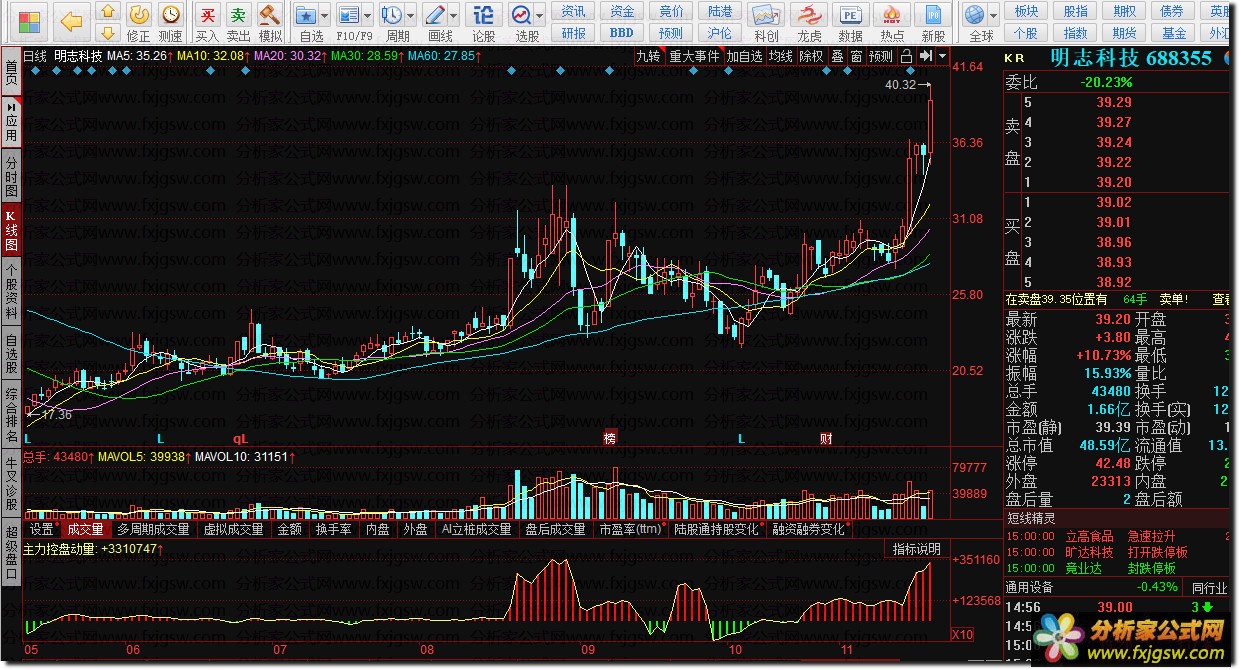Select the 换手率 indicator tab

coord(333,529)
